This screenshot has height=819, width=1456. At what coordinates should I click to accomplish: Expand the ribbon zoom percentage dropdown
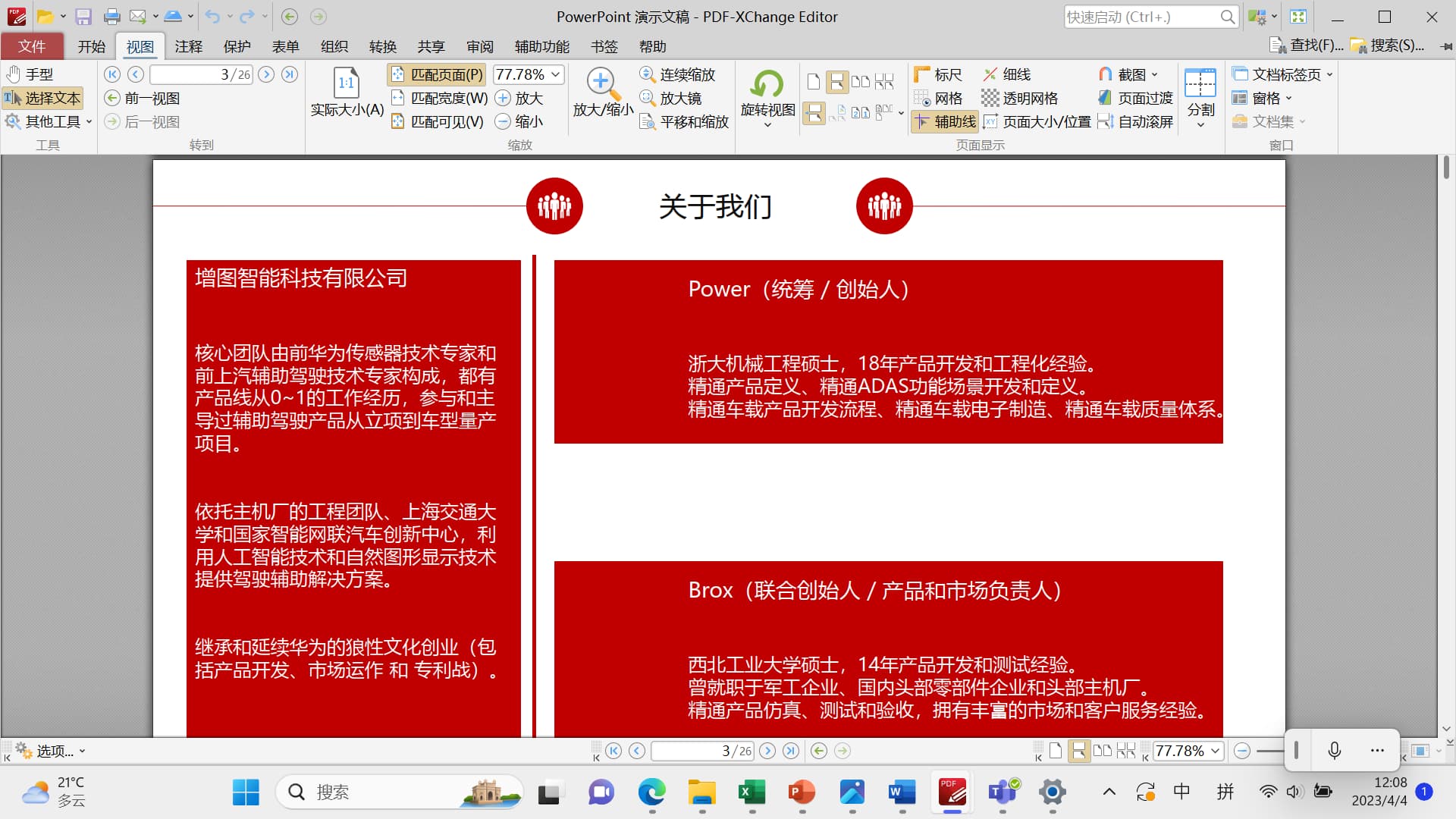(x=556, y=74)
